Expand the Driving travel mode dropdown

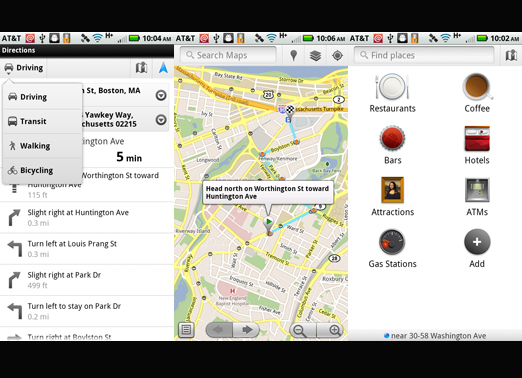[23, 68]
